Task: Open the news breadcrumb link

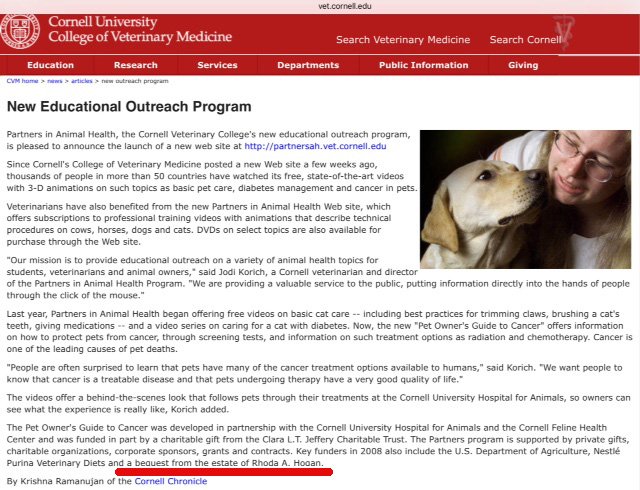Action: point(55,81)
